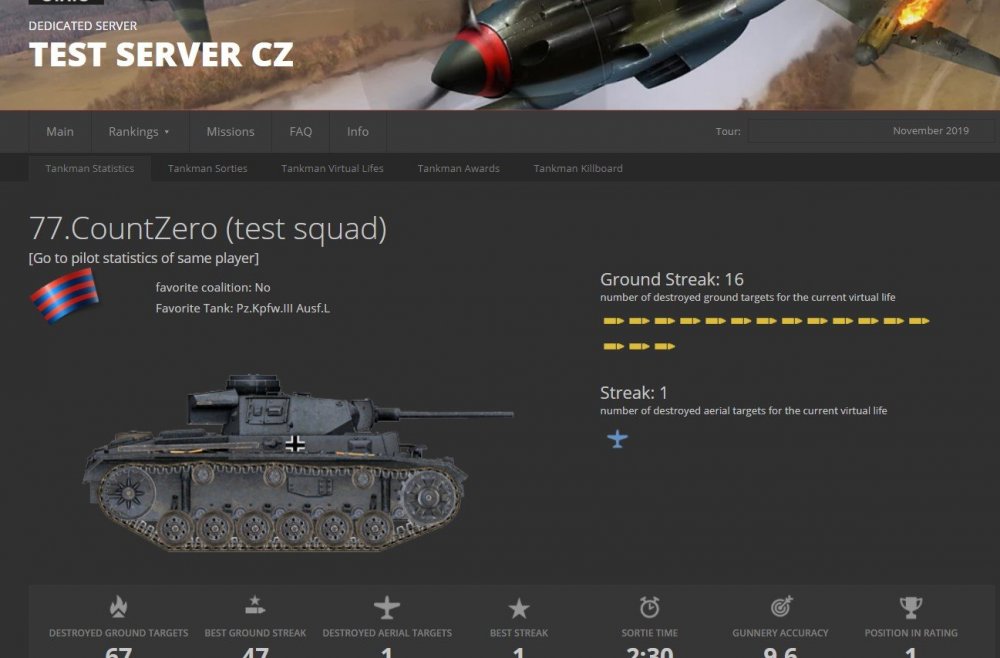1000x658 pixels.
Task: Click the trophy icon above Position in Rating
Action: click(x=911, y=608)
